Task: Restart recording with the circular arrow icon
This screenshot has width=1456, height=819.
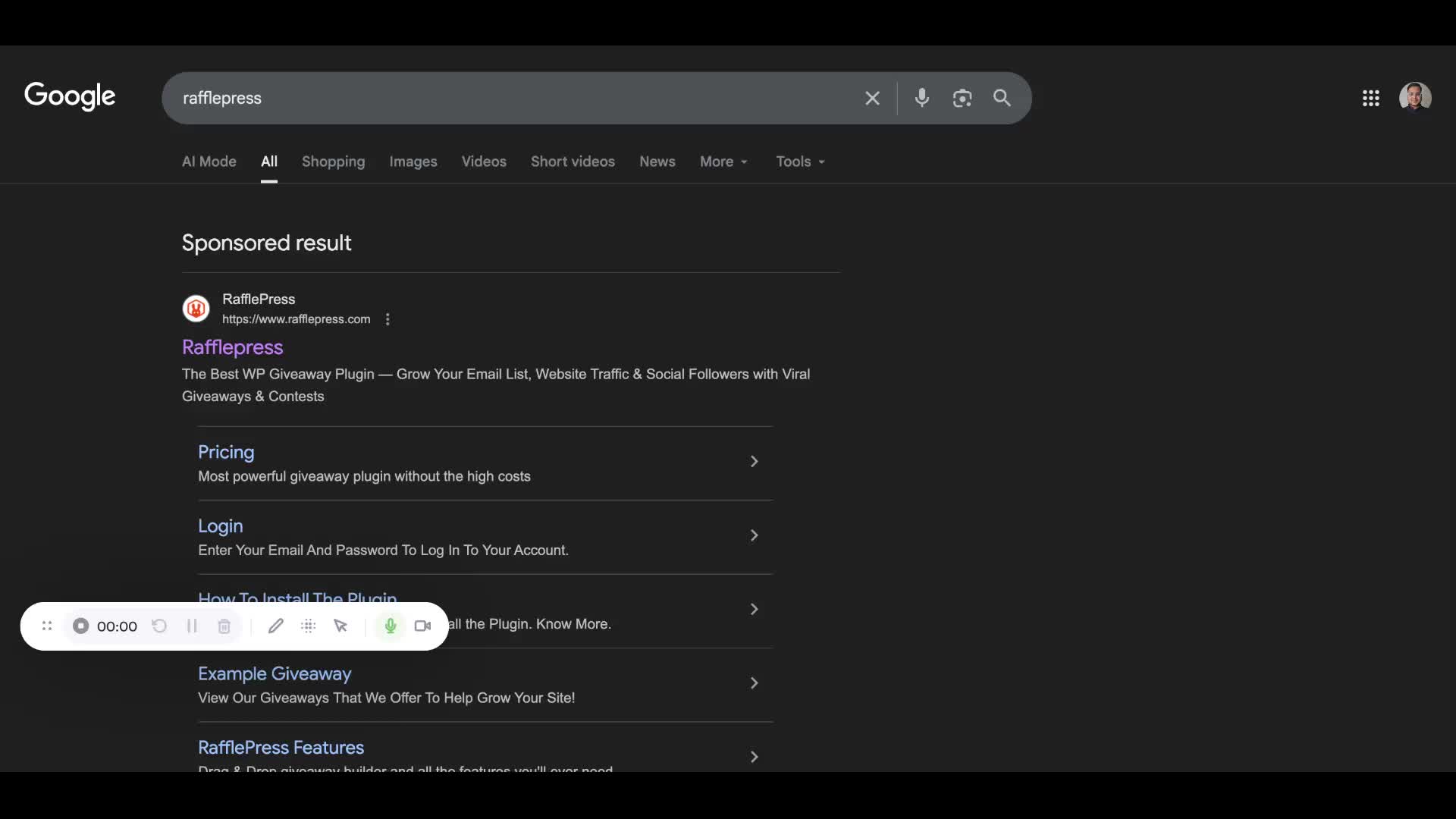Action: [x=159, y=626]
